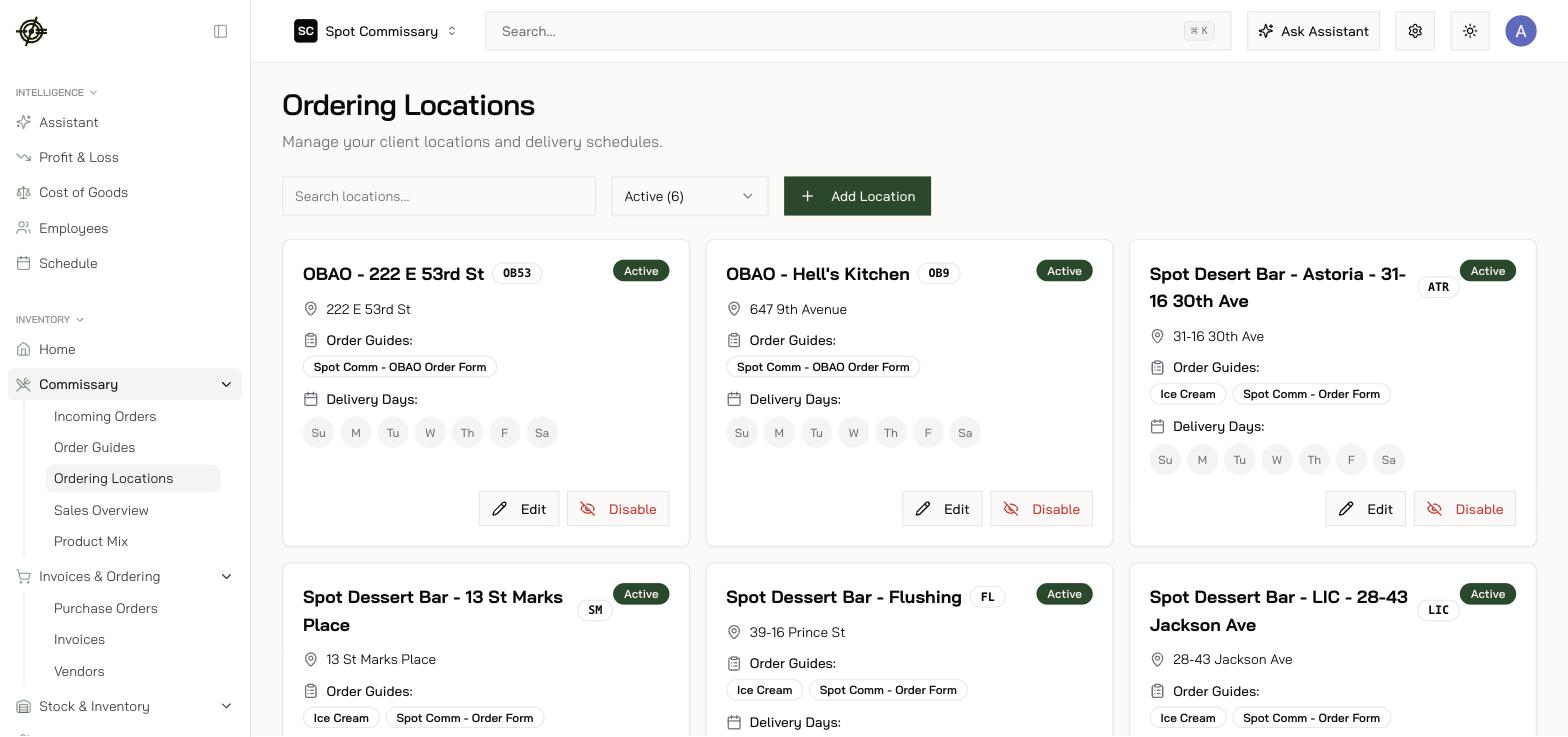
Task: Click the SC workspace badge icon
Action: (x=306, y=31)
